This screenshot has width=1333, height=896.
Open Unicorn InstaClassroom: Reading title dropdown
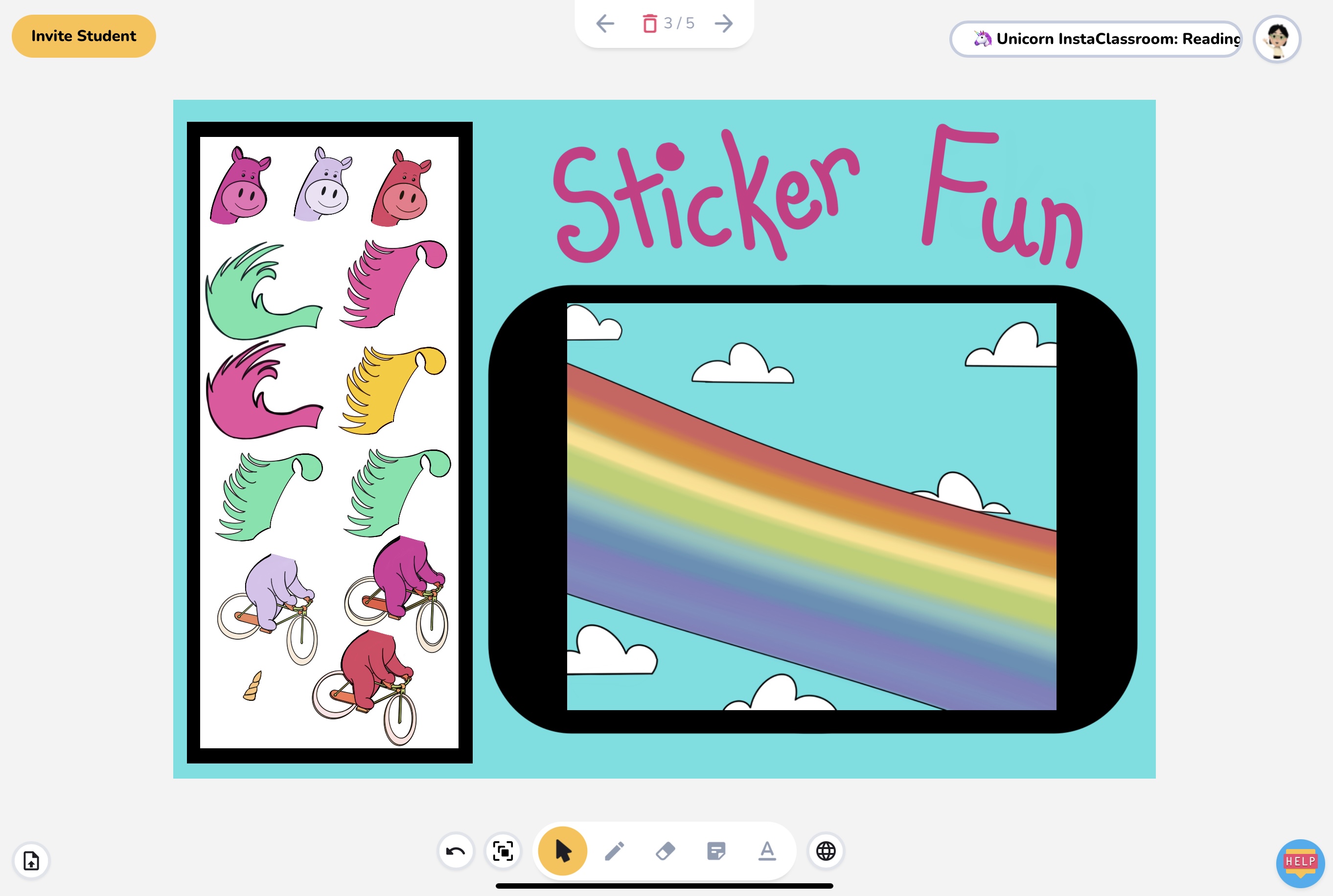click(x=1096, y=39)
